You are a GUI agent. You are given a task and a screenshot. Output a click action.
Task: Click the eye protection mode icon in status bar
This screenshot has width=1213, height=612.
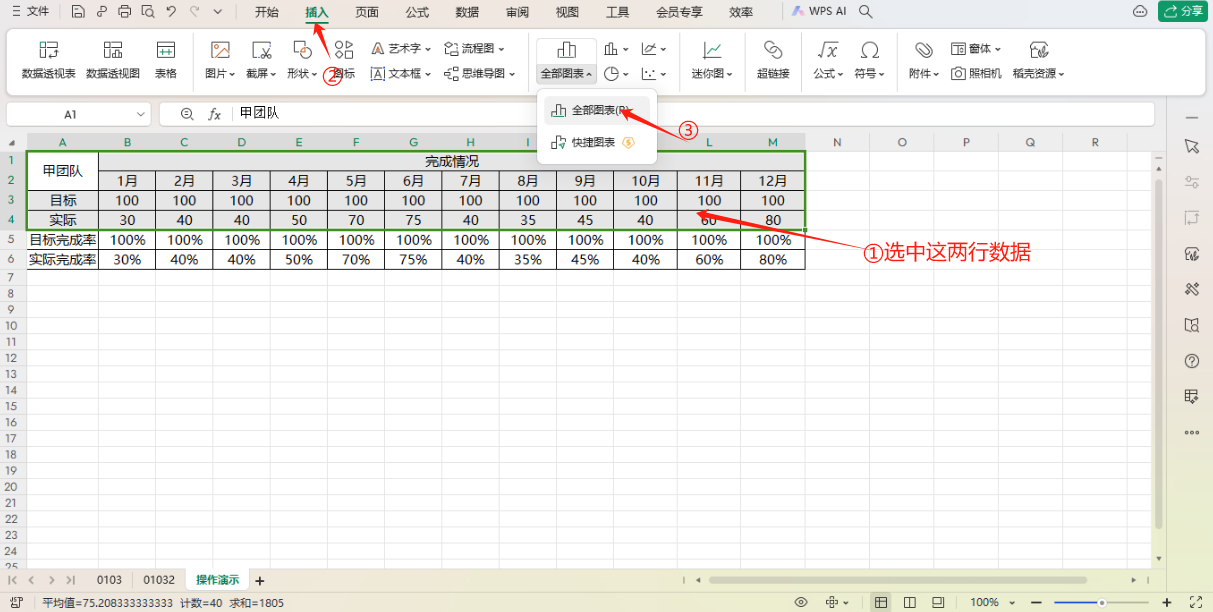click(x=801, y=602)
